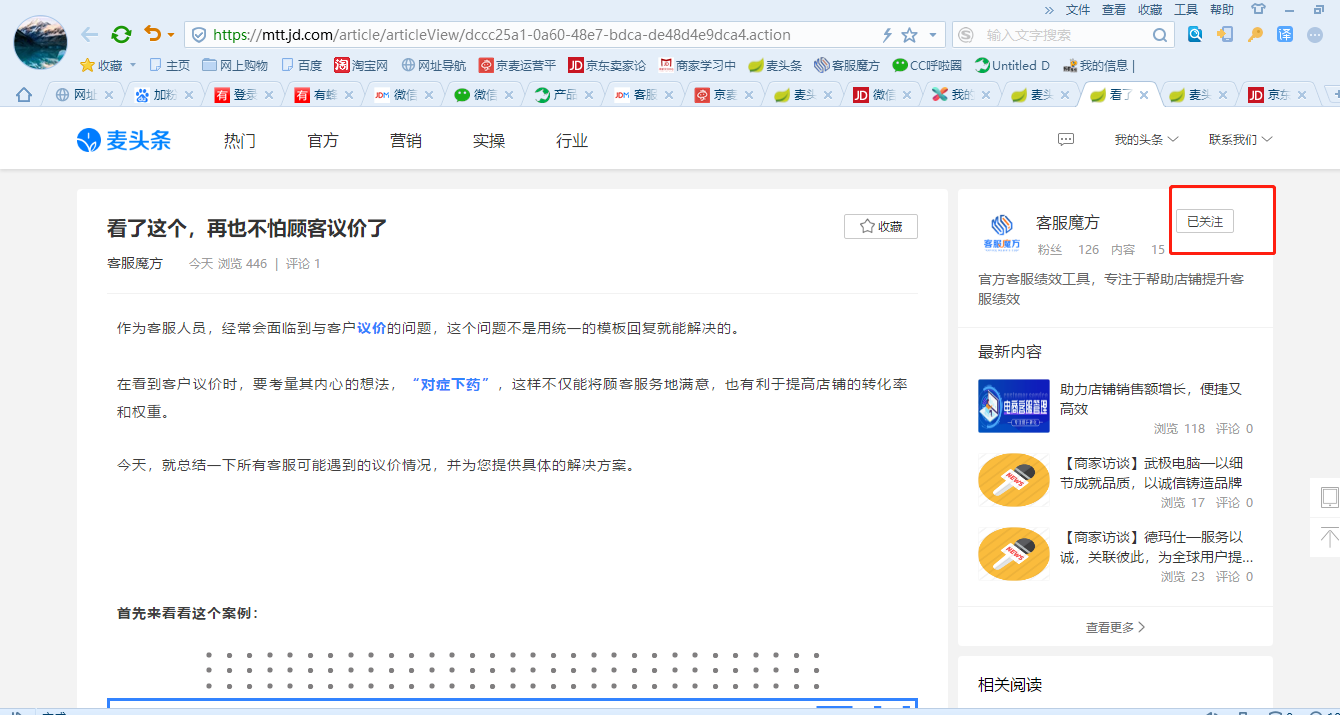Expand the 我的头条 dropdown
The width and height of the screenshot is (1340, 715).
[1146, 140]
